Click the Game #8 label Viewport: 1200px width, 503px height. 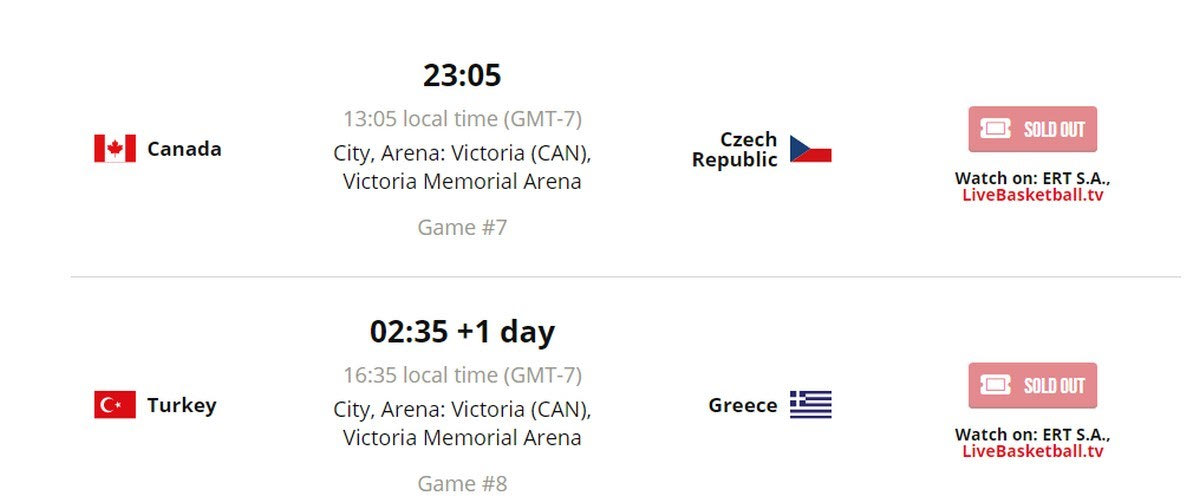(462, 484)
